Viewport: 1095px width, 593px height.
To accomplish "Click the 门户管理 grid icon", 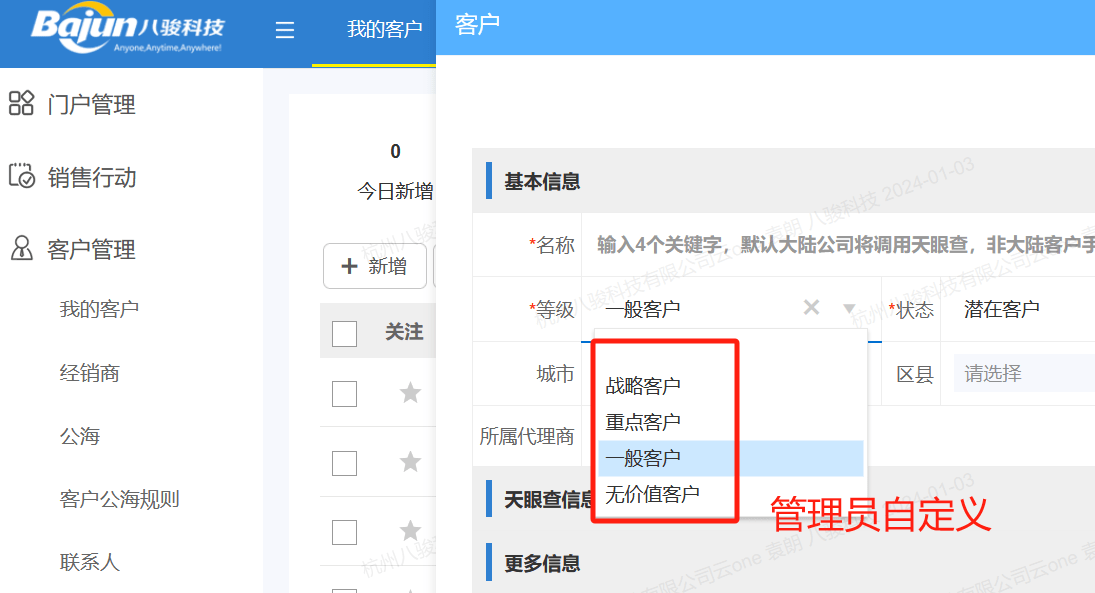I will coord(22,103).
